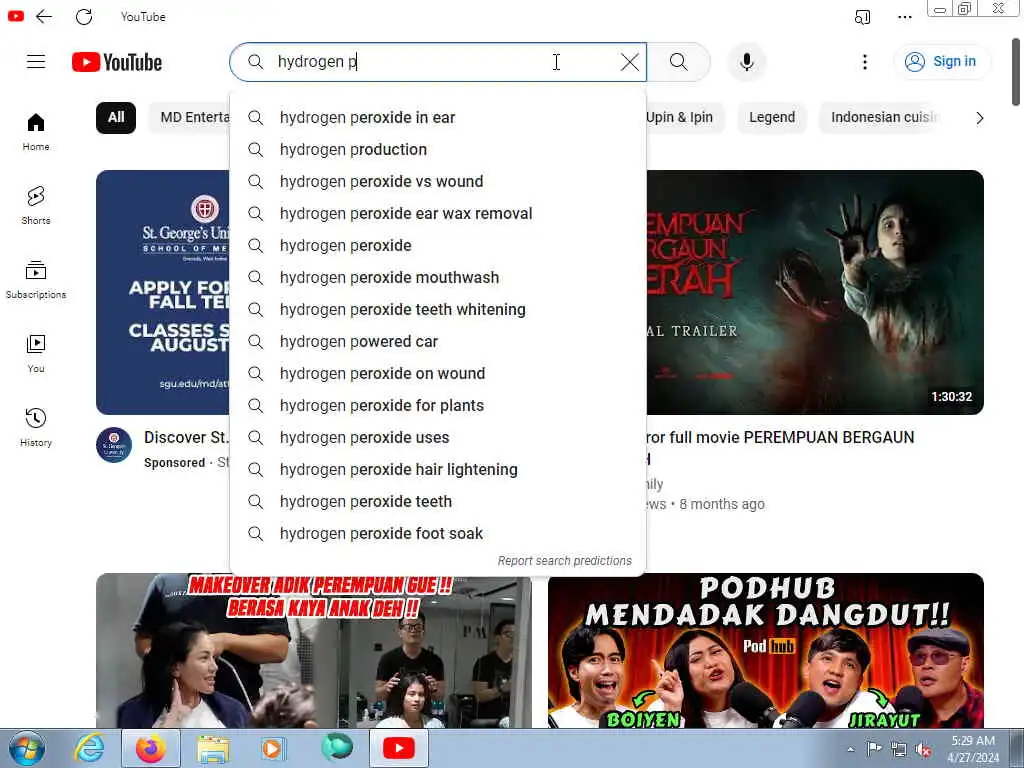Select the All filter chip
Viewport: 1024px width, 768px height.
pos(116,118)
